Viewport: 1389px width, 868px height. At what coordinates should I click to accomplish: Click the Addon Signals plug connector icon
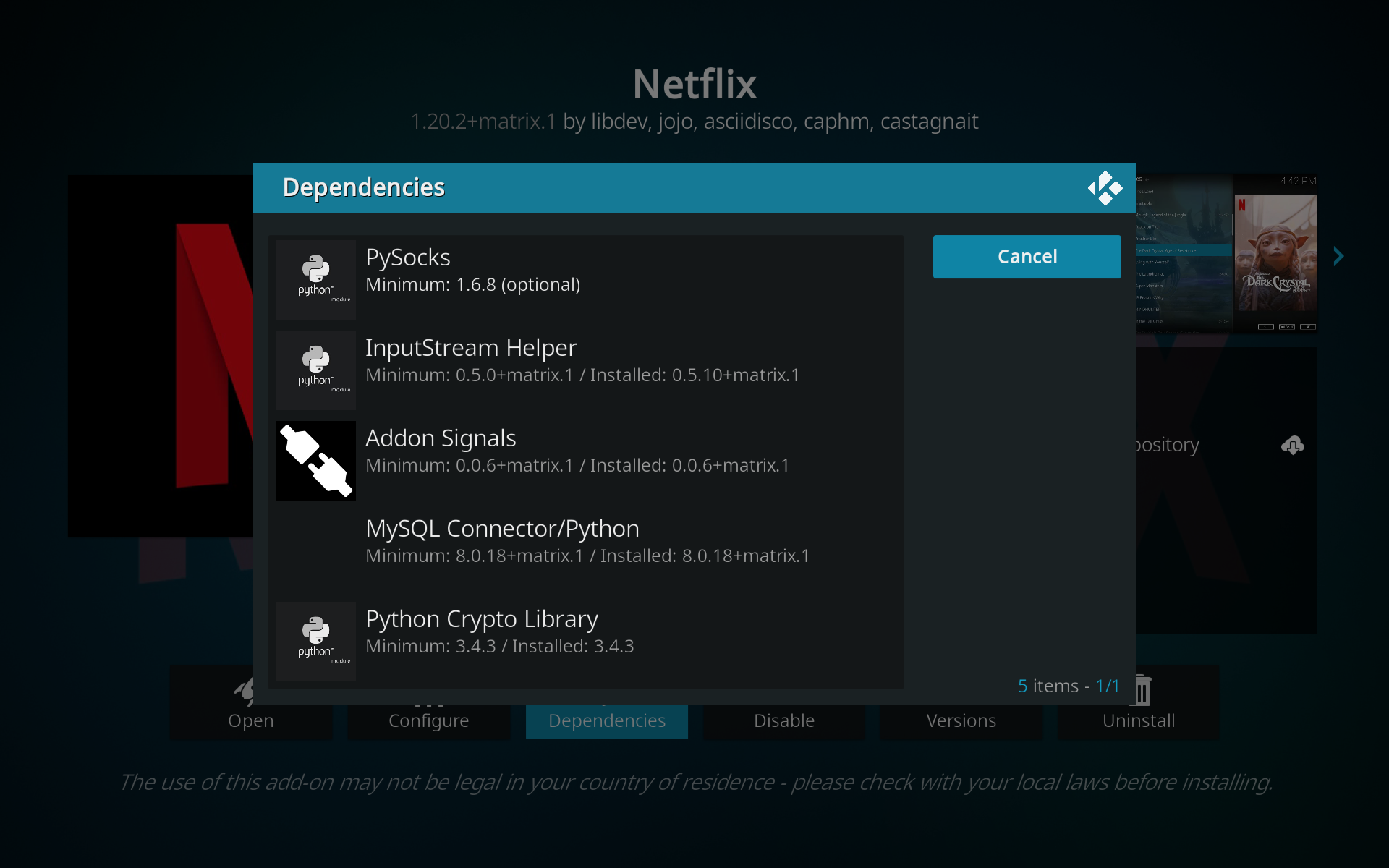[316, 460]
